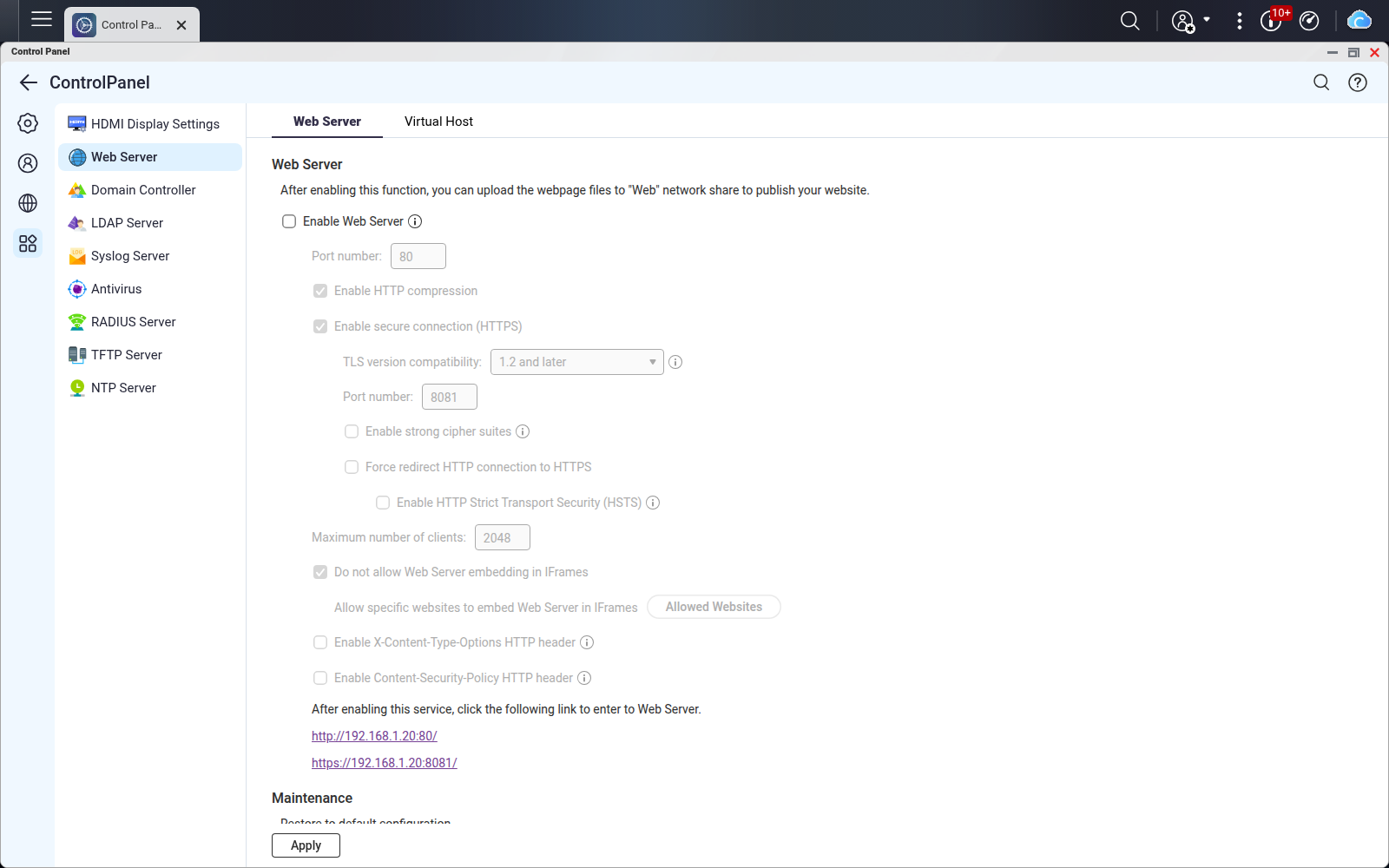
Task: Click the Apply button
Action: click(306, 845)
